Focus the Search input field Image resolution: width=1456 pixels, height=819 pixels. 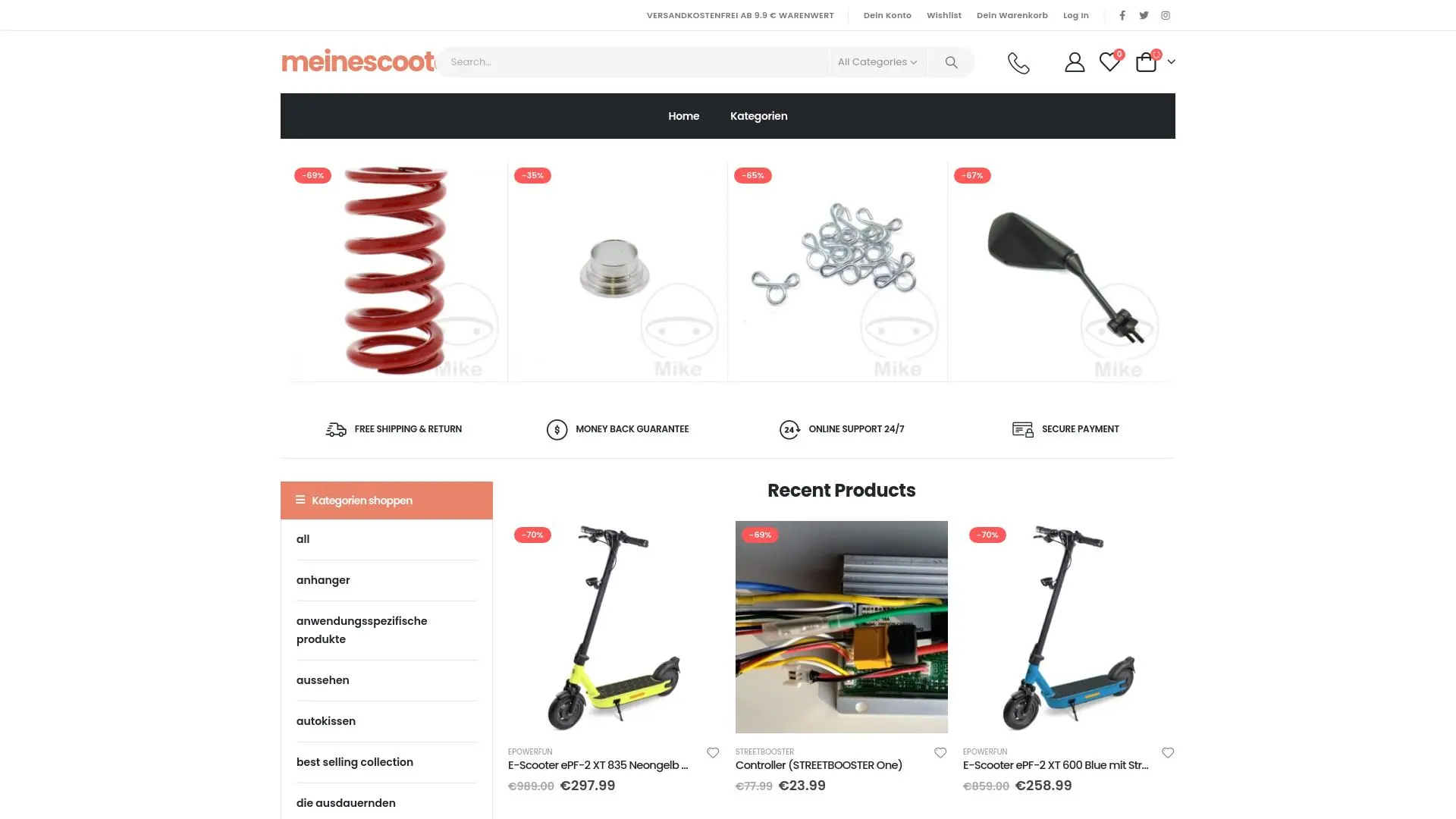633,62
